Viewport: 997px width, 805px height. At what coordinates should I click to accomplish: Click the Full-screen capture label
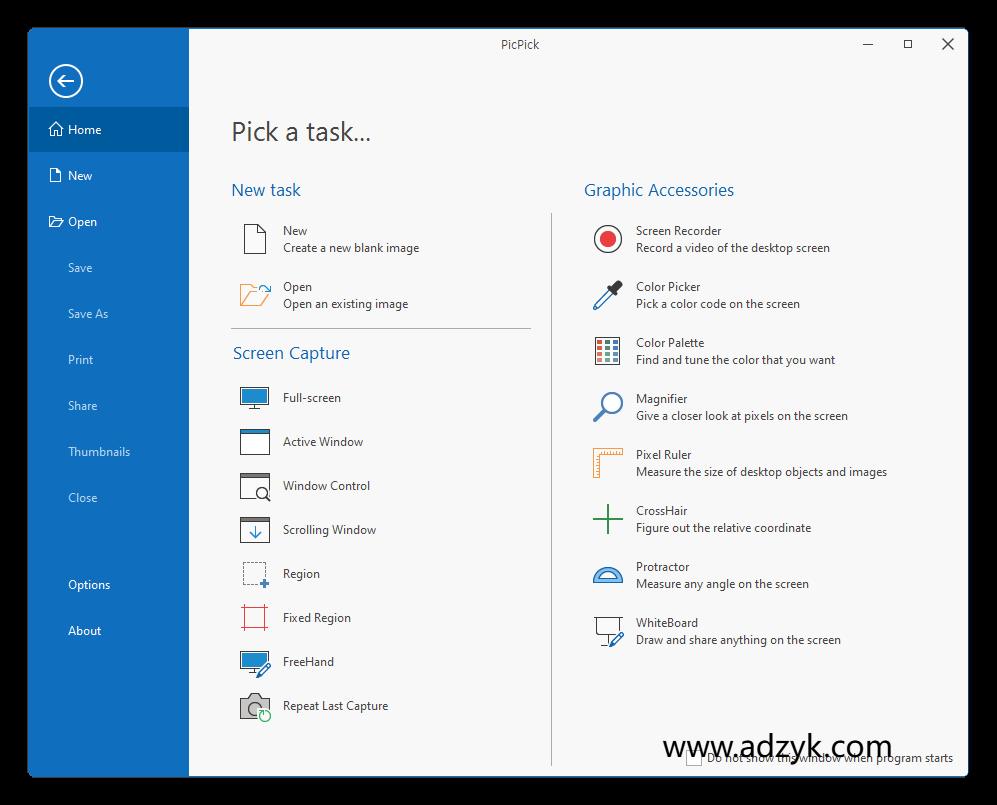pyautogui.click(x=312, y=398)
